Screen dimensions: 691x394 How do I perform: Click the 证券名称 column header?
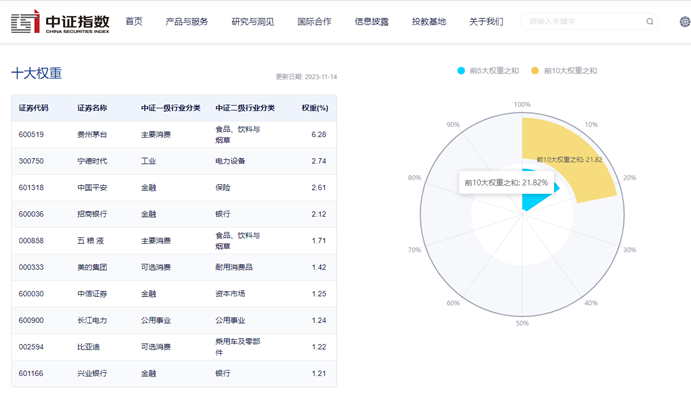[x=92, y=108]
